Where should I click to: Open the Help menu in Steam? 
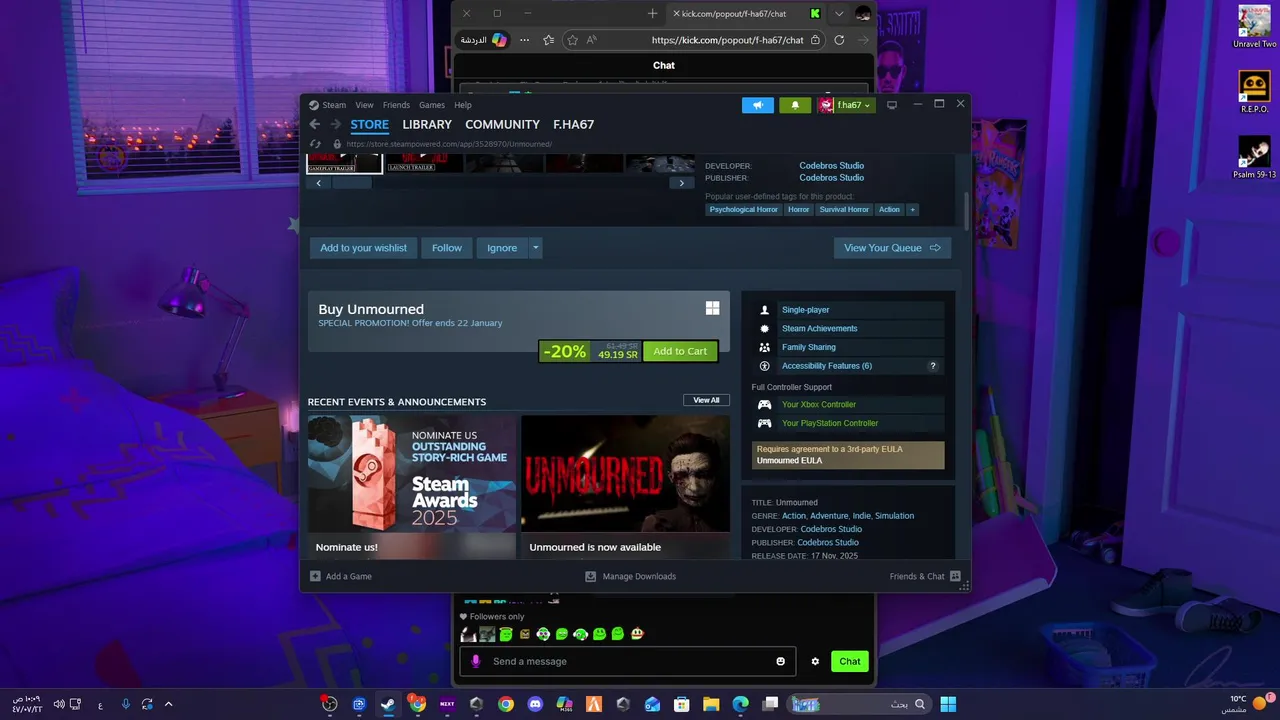463,105
